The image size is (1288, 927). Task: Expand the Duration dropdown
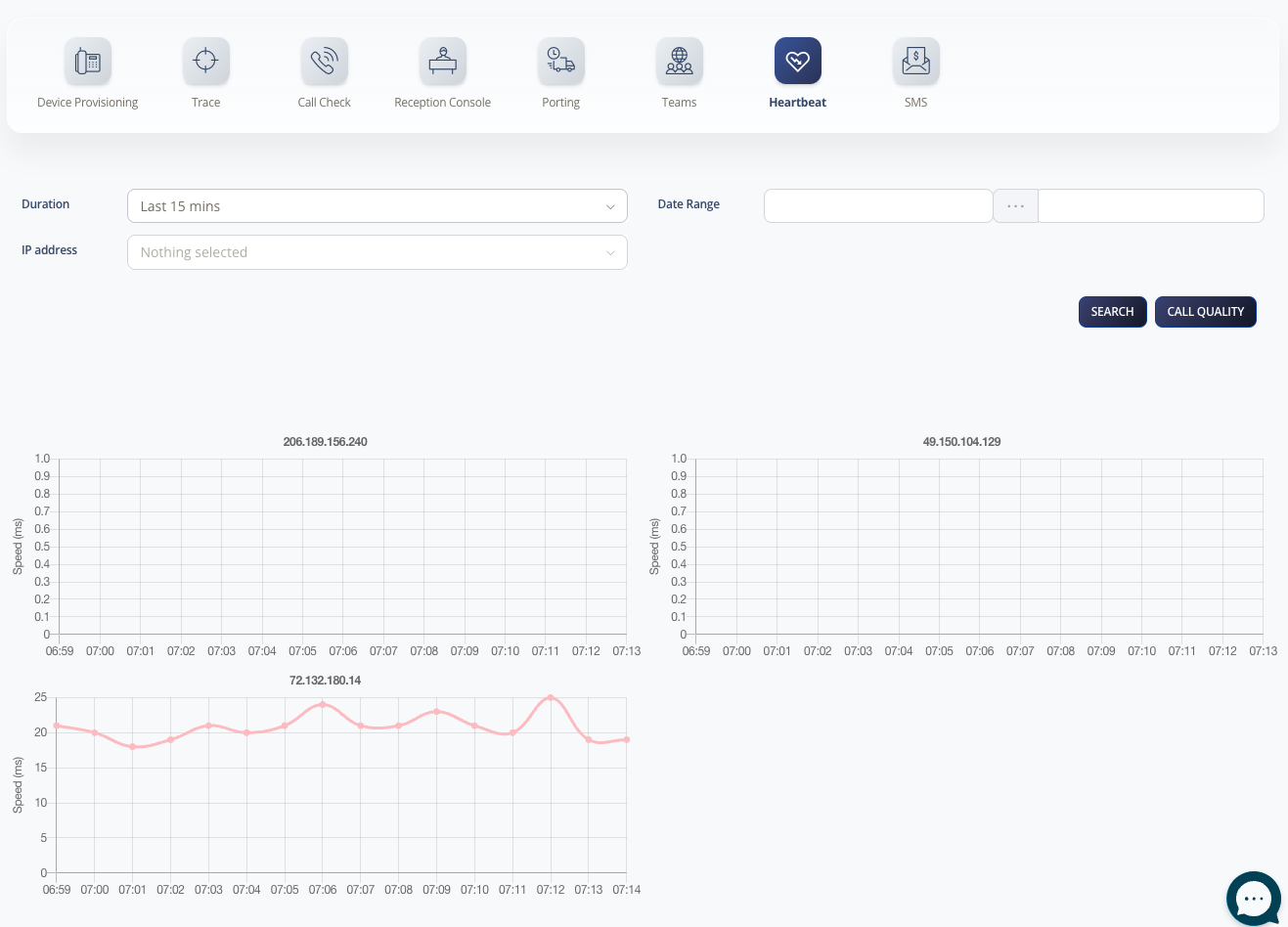tap(377, 206)
